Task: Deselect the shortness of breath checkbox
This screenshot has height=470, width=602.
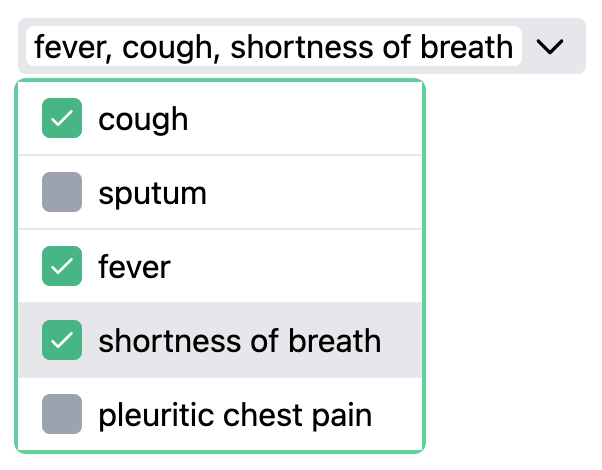Action: [62, 341]
